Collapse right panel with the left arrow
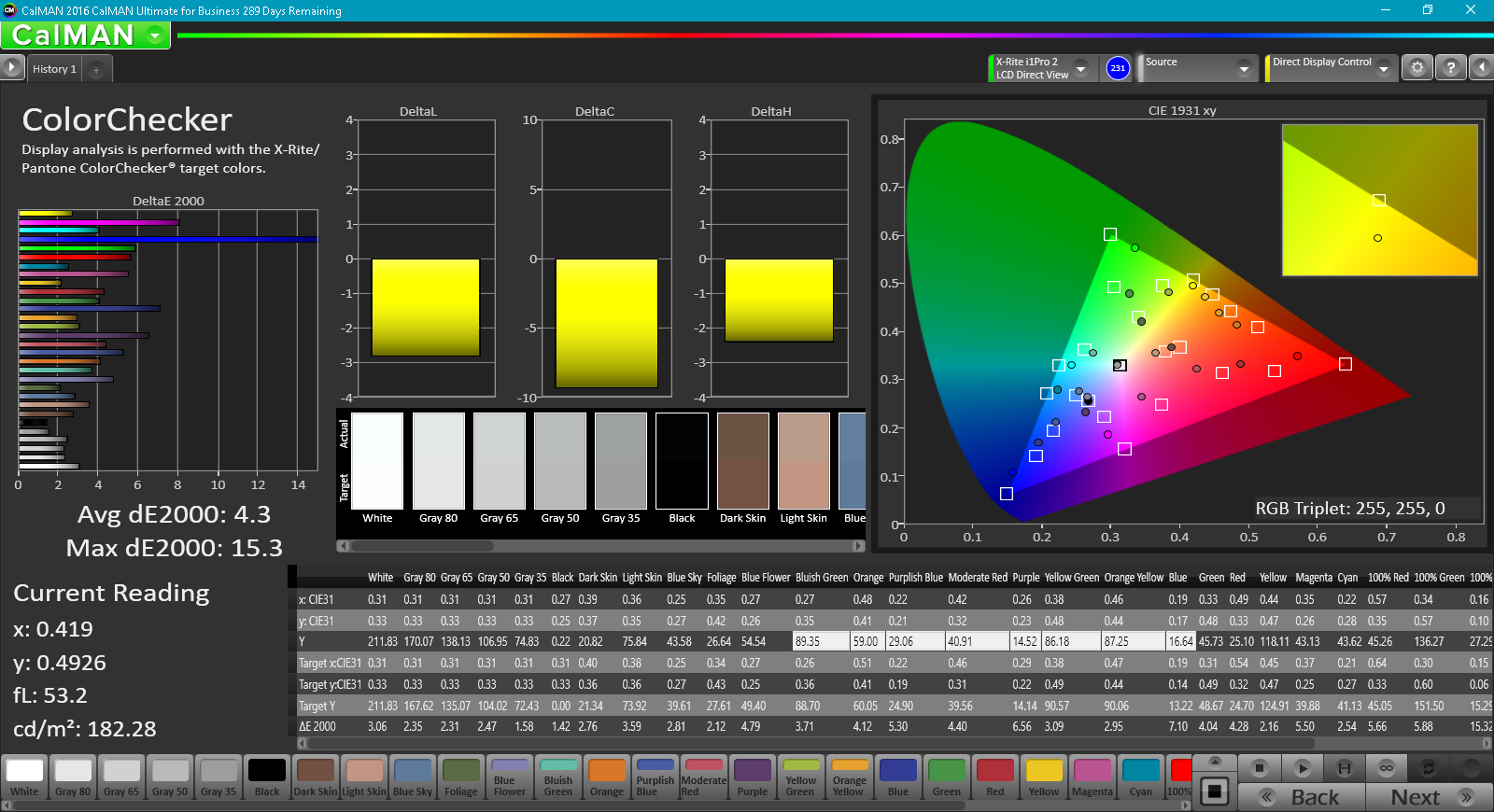 (1481, 68)
